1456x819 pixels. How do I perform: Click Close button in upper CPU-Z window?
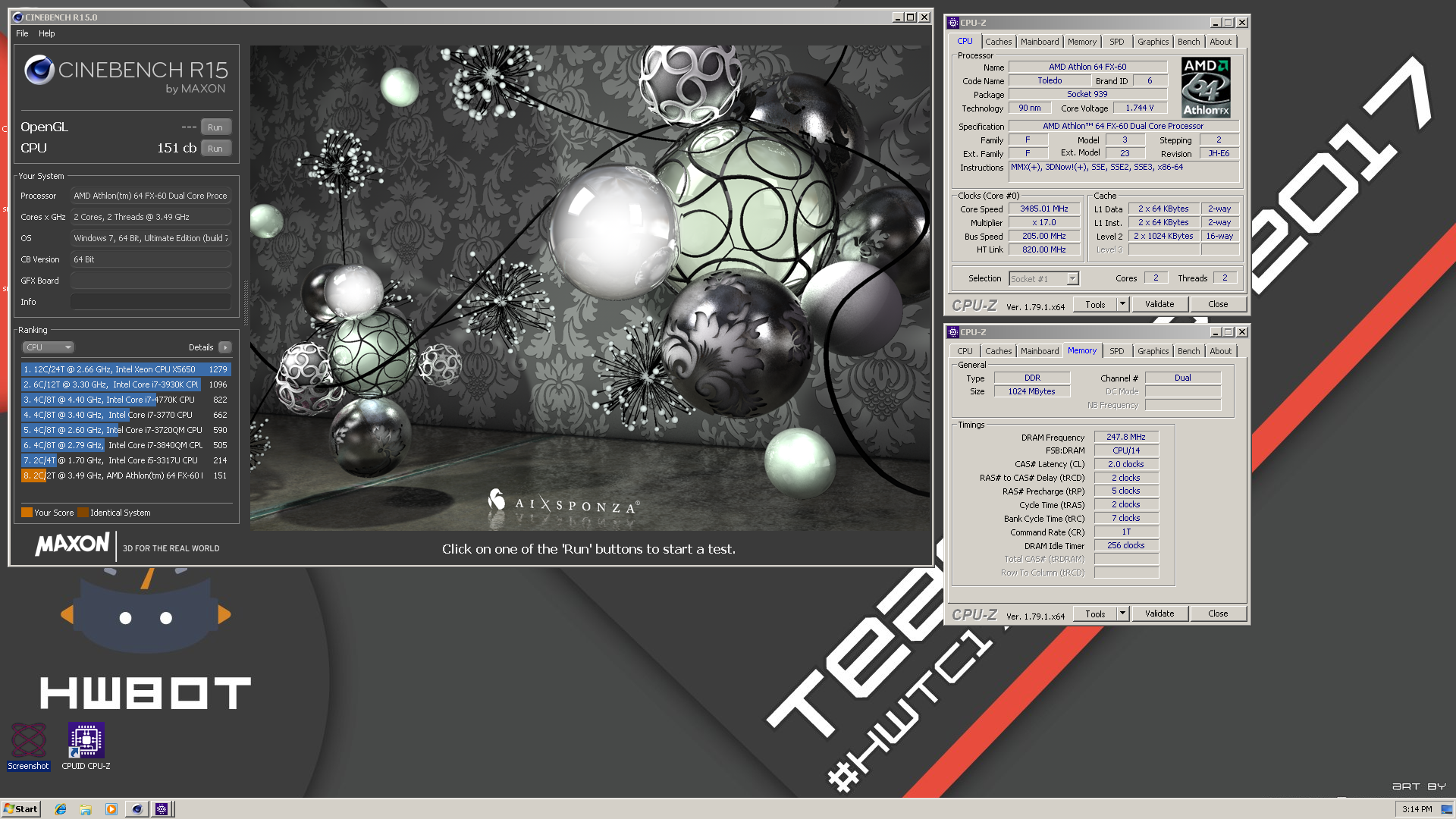point(1218,304)
